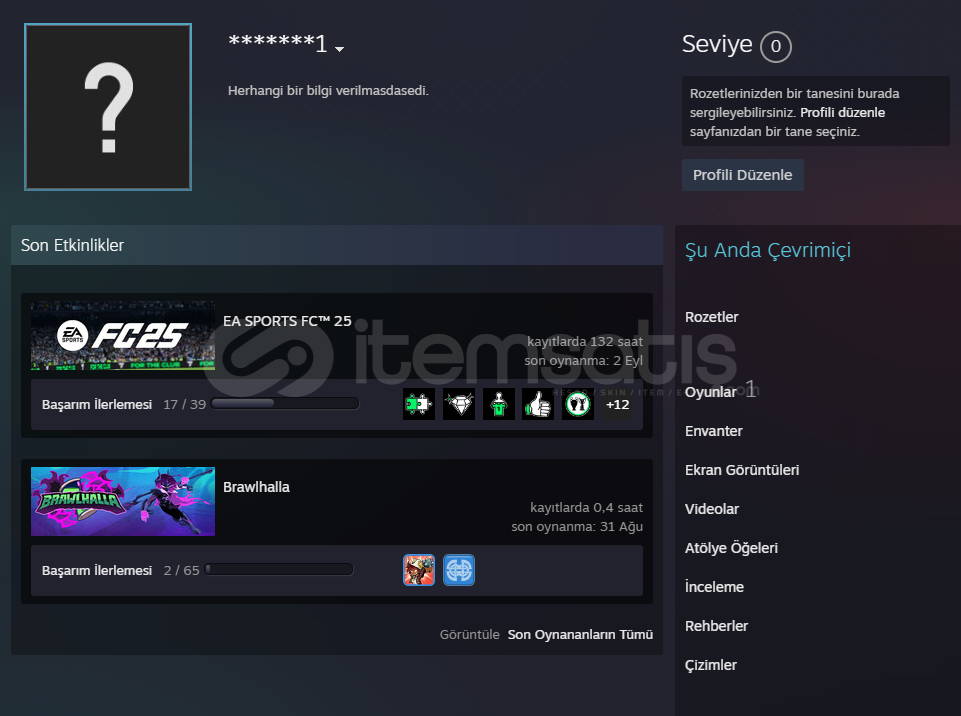Screen dimensions: 961x716
Task: Follow the bold Profili düzenle link in badge text
Action: (x=843, y=112)
